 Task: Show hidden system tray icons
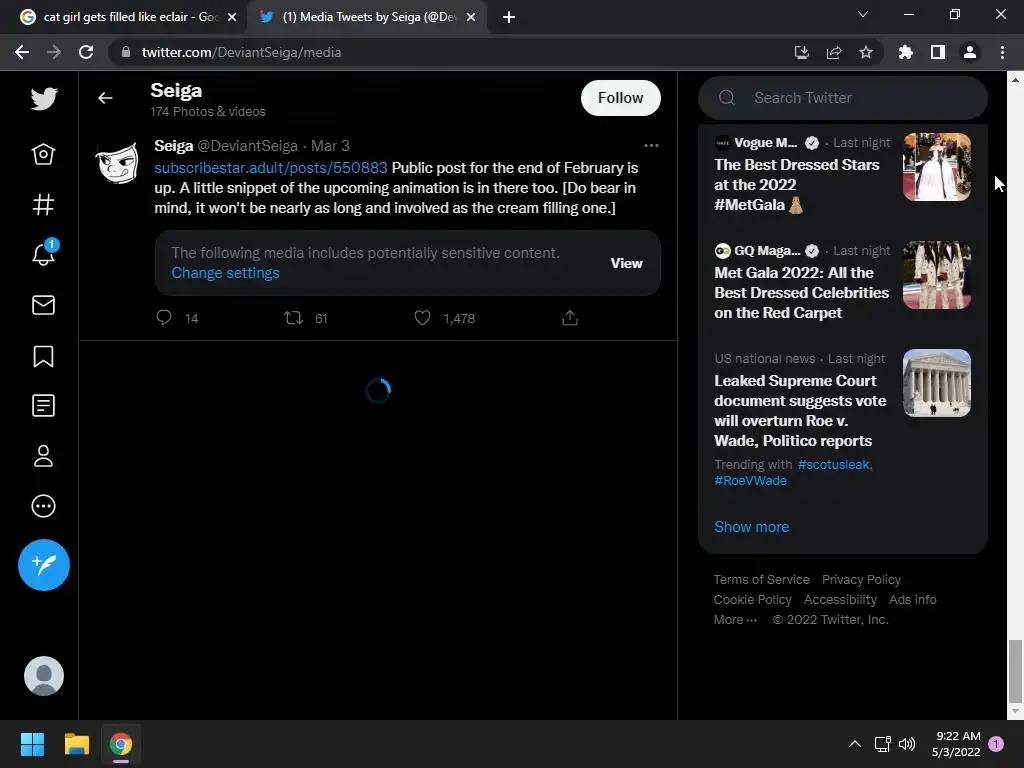(x=854, y=744)
